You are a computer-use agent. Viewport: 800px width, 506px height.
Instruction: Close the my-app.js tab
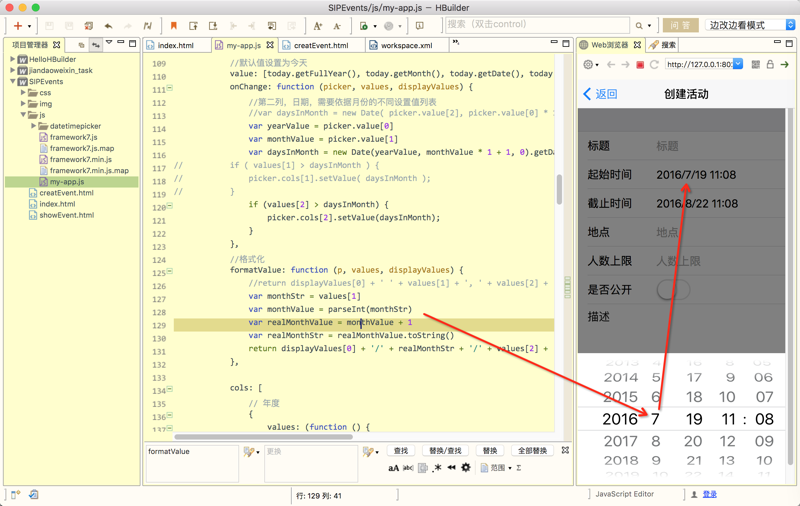[270, 45]
